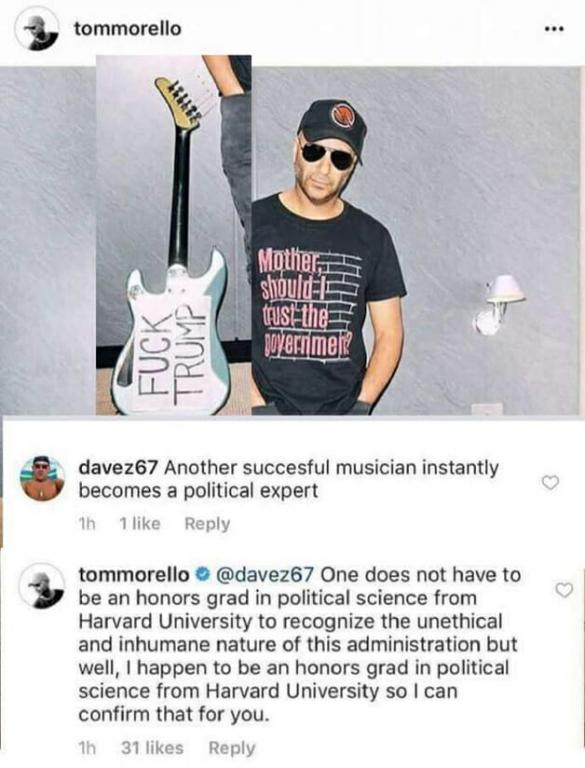Open davez67's avatar next to his comment

(42, 478)
